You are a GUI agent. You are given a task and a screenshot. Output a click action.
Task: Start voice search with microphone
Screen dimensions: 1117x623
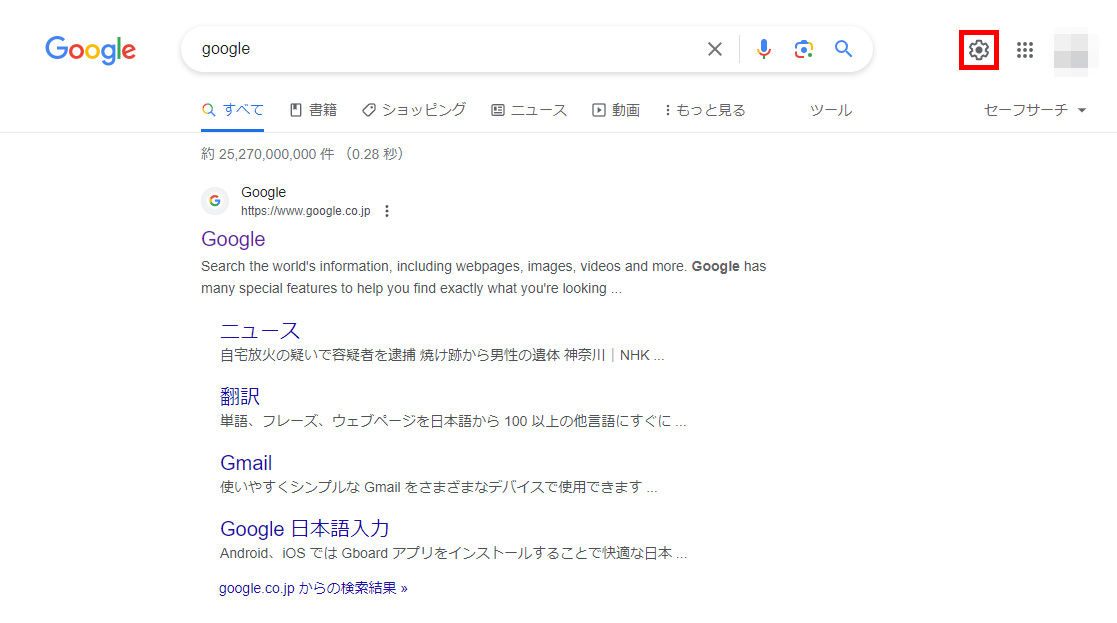pos(764,49)
